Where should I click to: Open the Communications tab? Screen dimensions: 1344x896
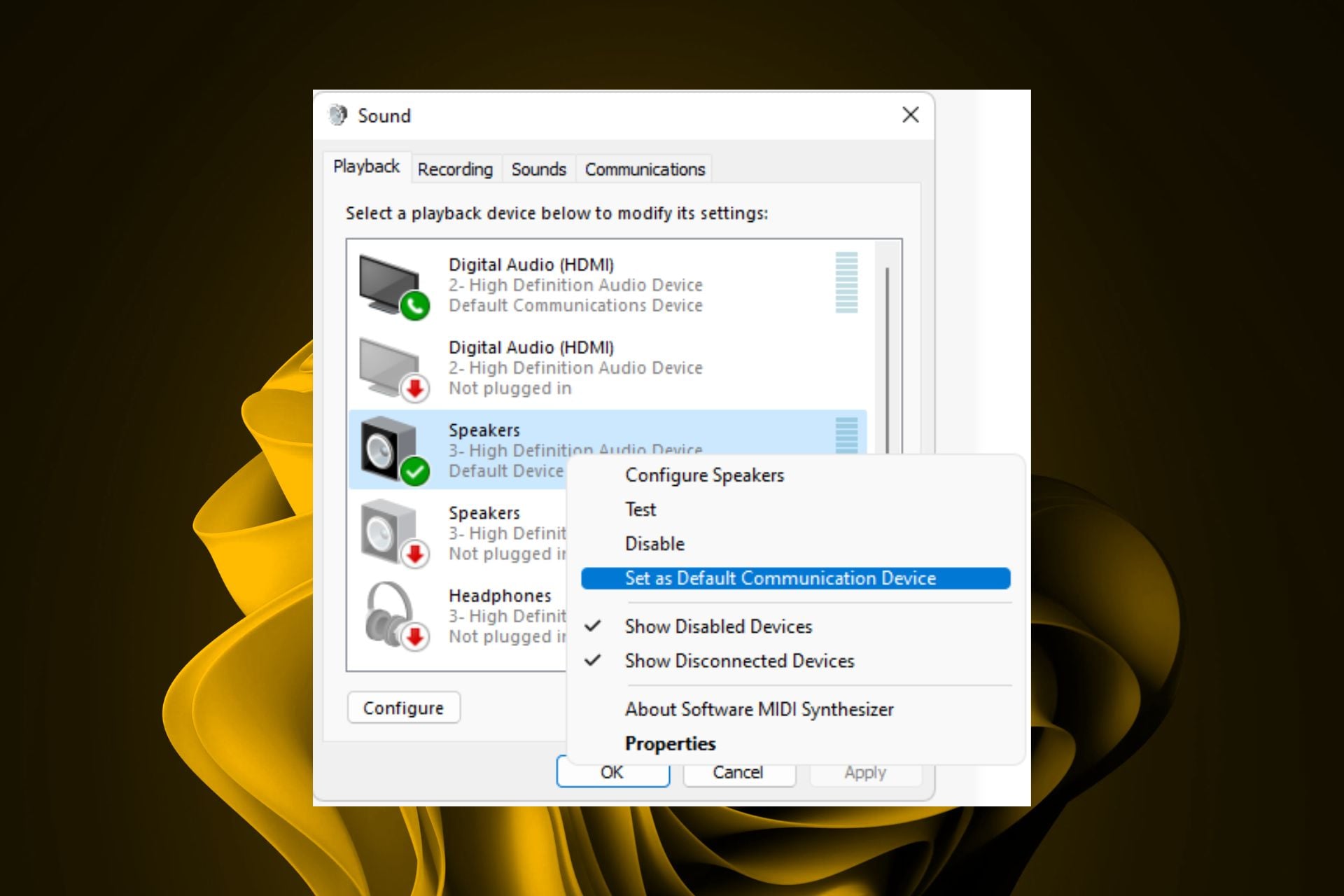pos(645,169)
